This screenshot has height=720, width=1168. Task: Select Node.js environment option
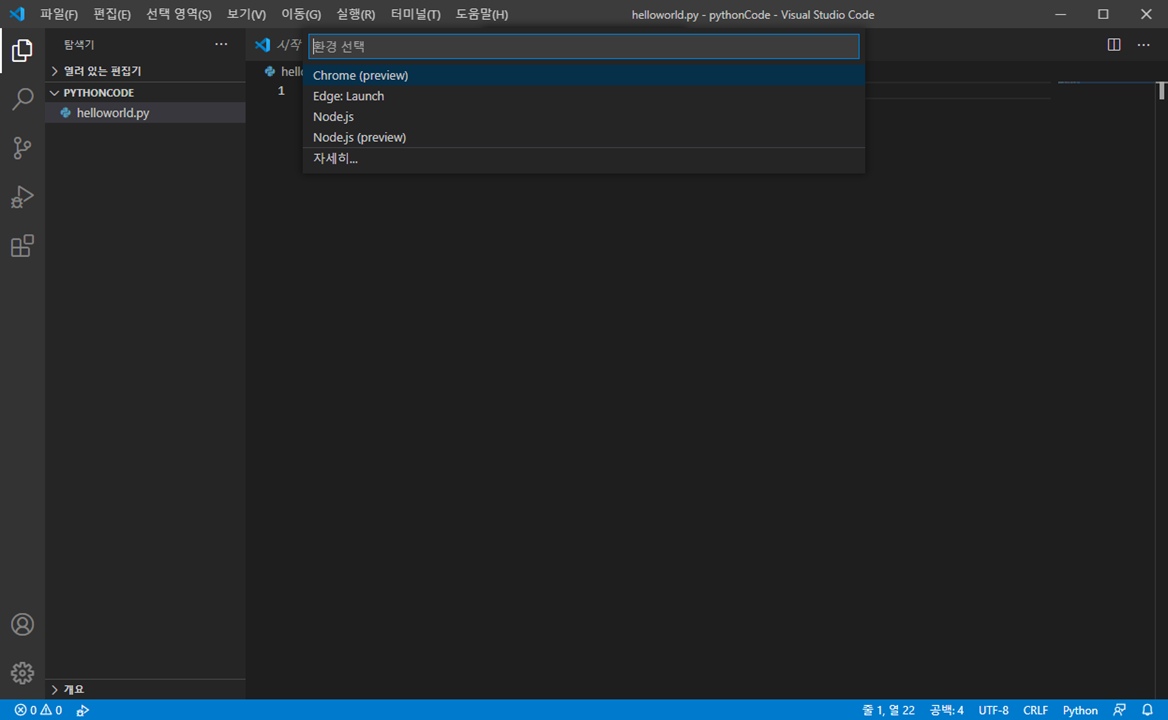pos(584,117)
